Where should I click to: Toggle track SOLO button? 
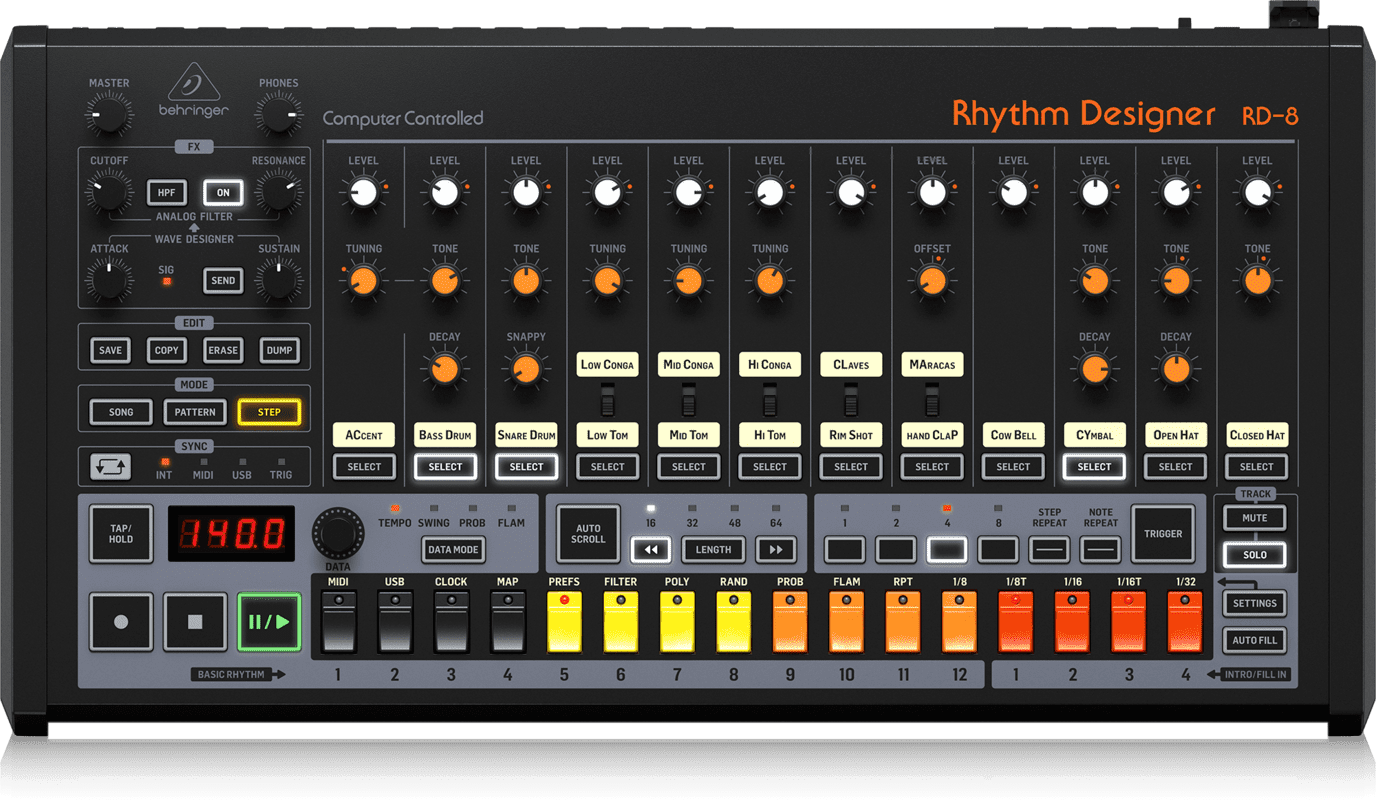coord(1255,554)
